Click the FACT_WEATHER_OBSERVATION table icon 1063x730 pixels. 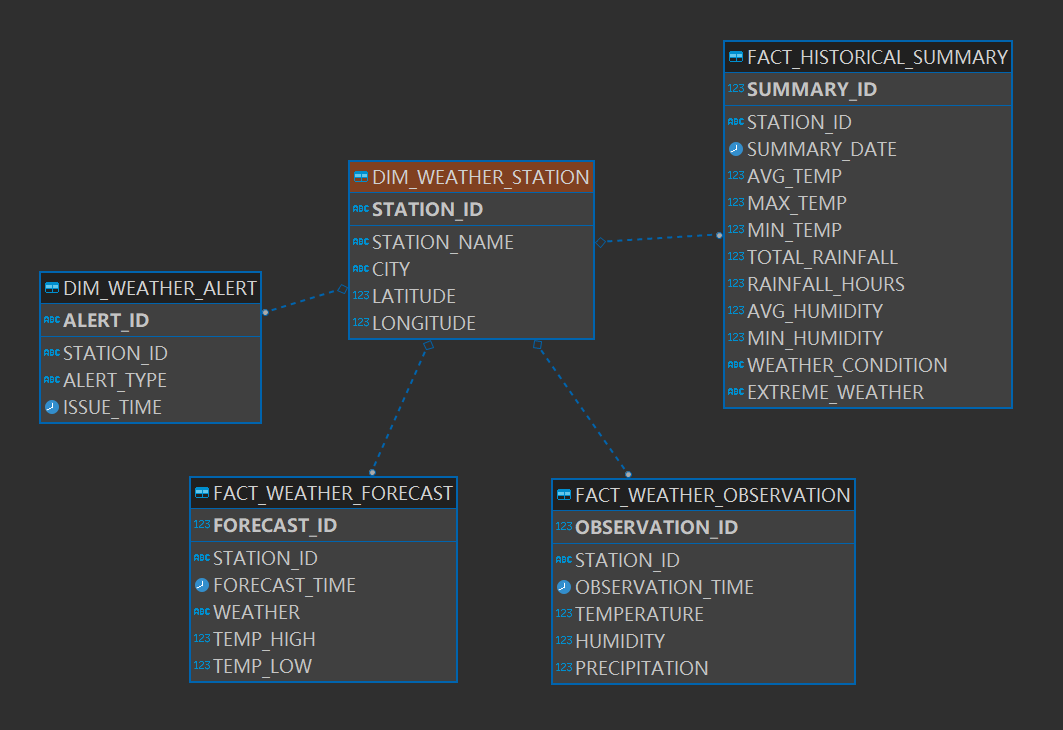563,495
